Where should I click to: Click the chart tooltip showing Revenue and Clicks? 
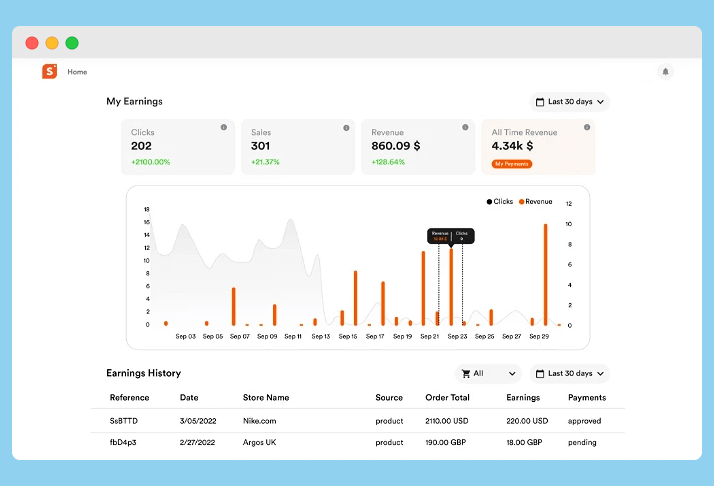[451, 236]
